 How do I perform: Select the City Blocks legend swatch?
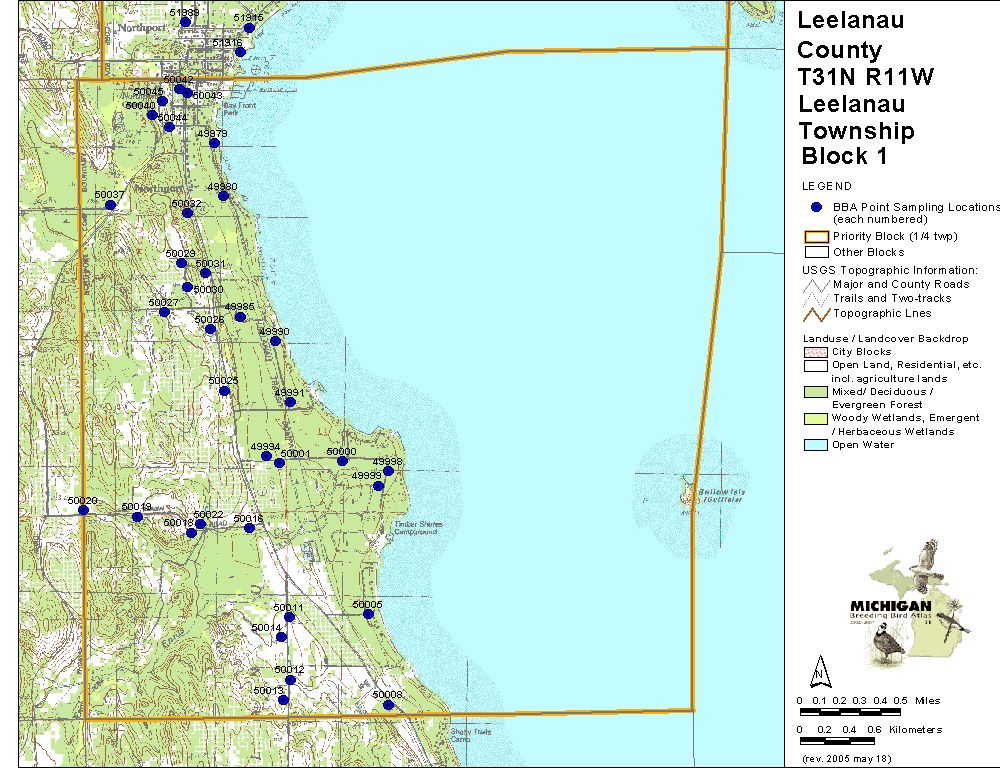tap(816, 352)
